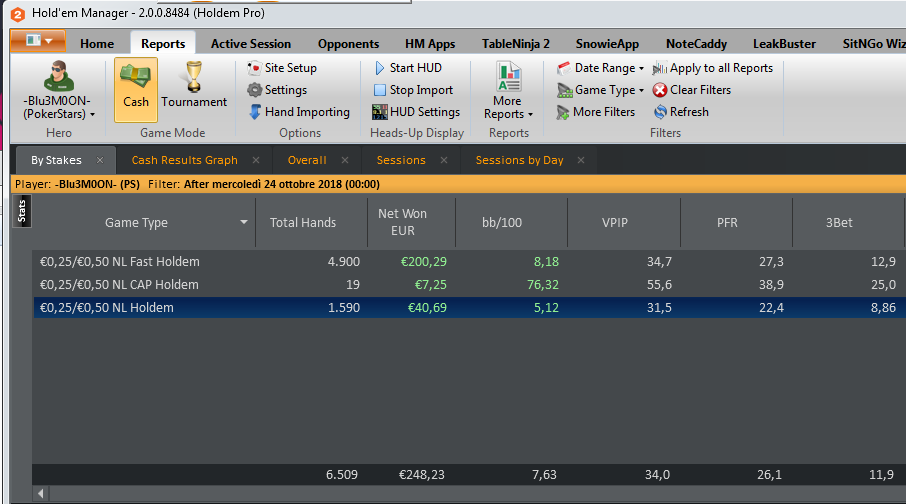
Task: Switch to Sessions report tab
Action: coord(401,160)
